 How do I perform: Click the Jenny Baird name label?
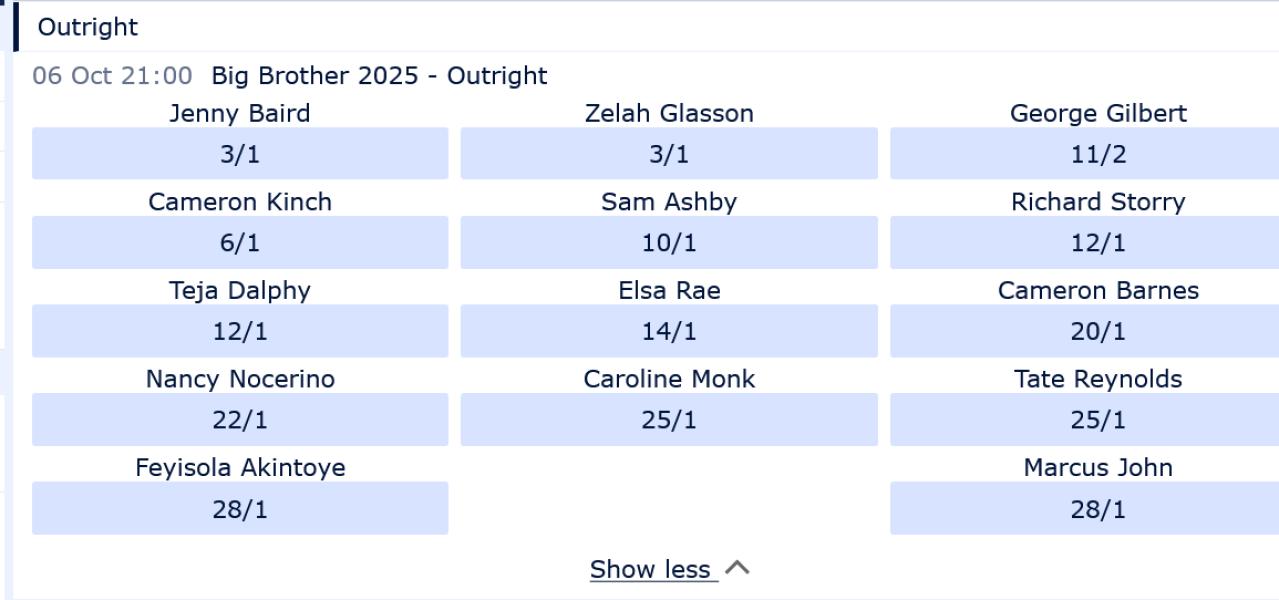tap(240, 114)
